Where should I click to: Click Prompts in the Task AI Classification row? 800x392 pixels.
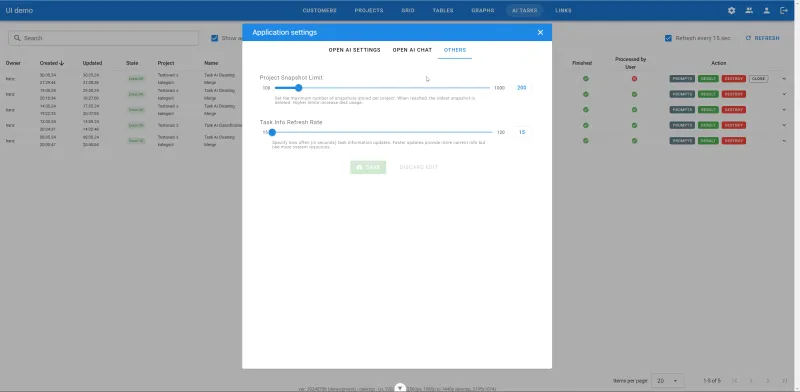(682, 125)
